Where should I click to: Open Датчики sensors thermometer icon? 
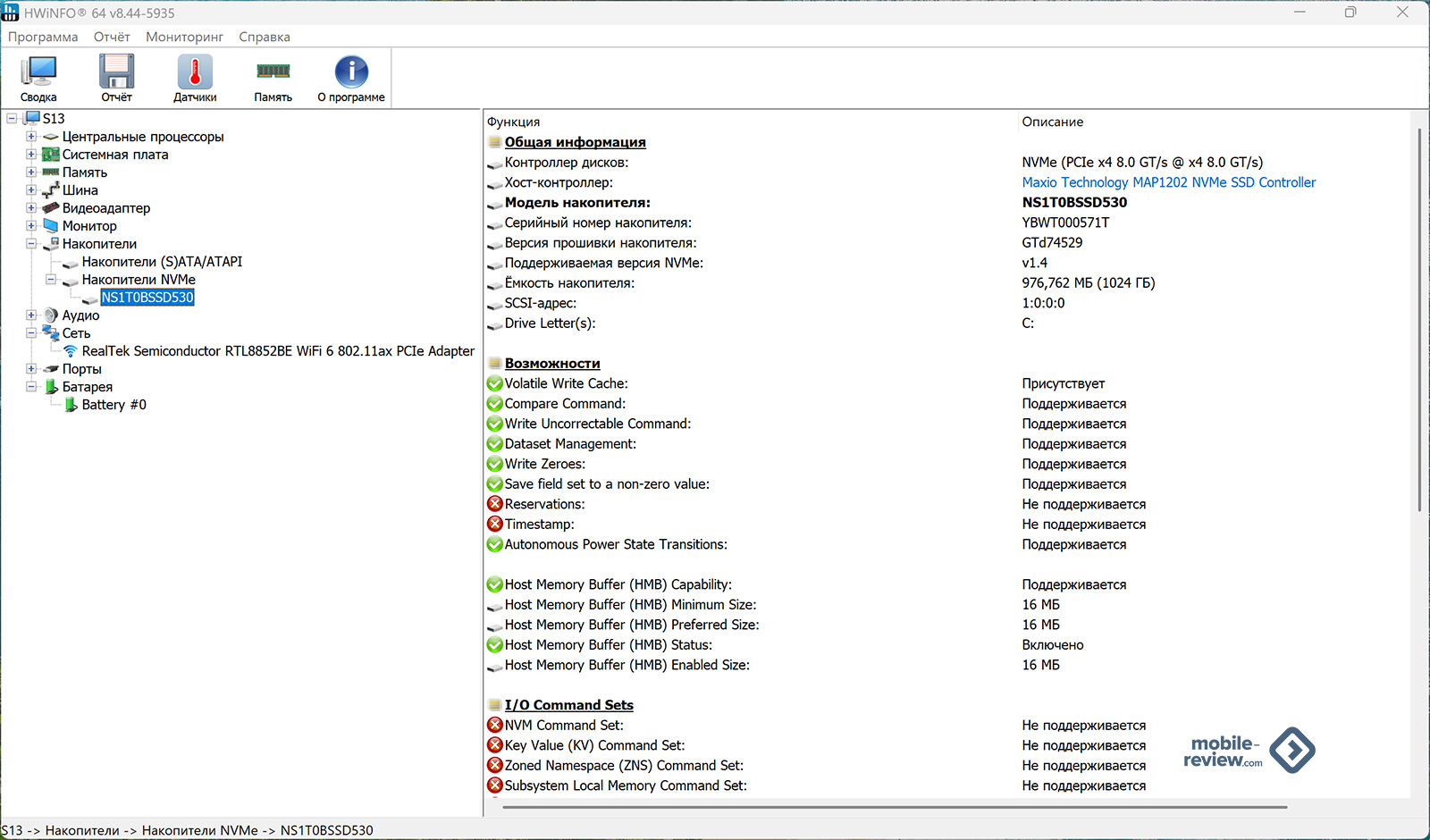pos(195,72)
